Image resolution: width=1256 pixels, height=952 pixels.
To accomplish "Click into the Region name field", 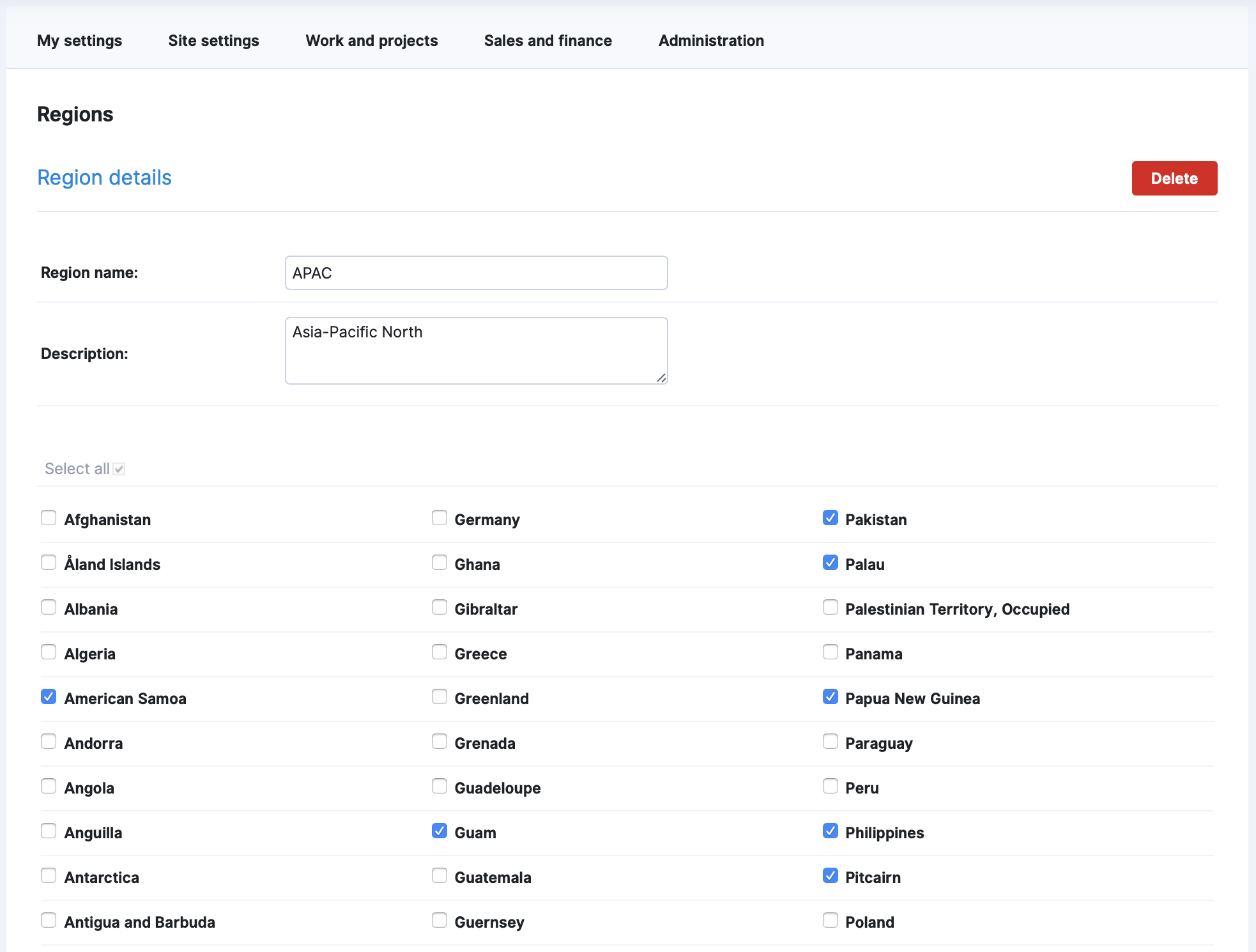I will coord(476,273).
